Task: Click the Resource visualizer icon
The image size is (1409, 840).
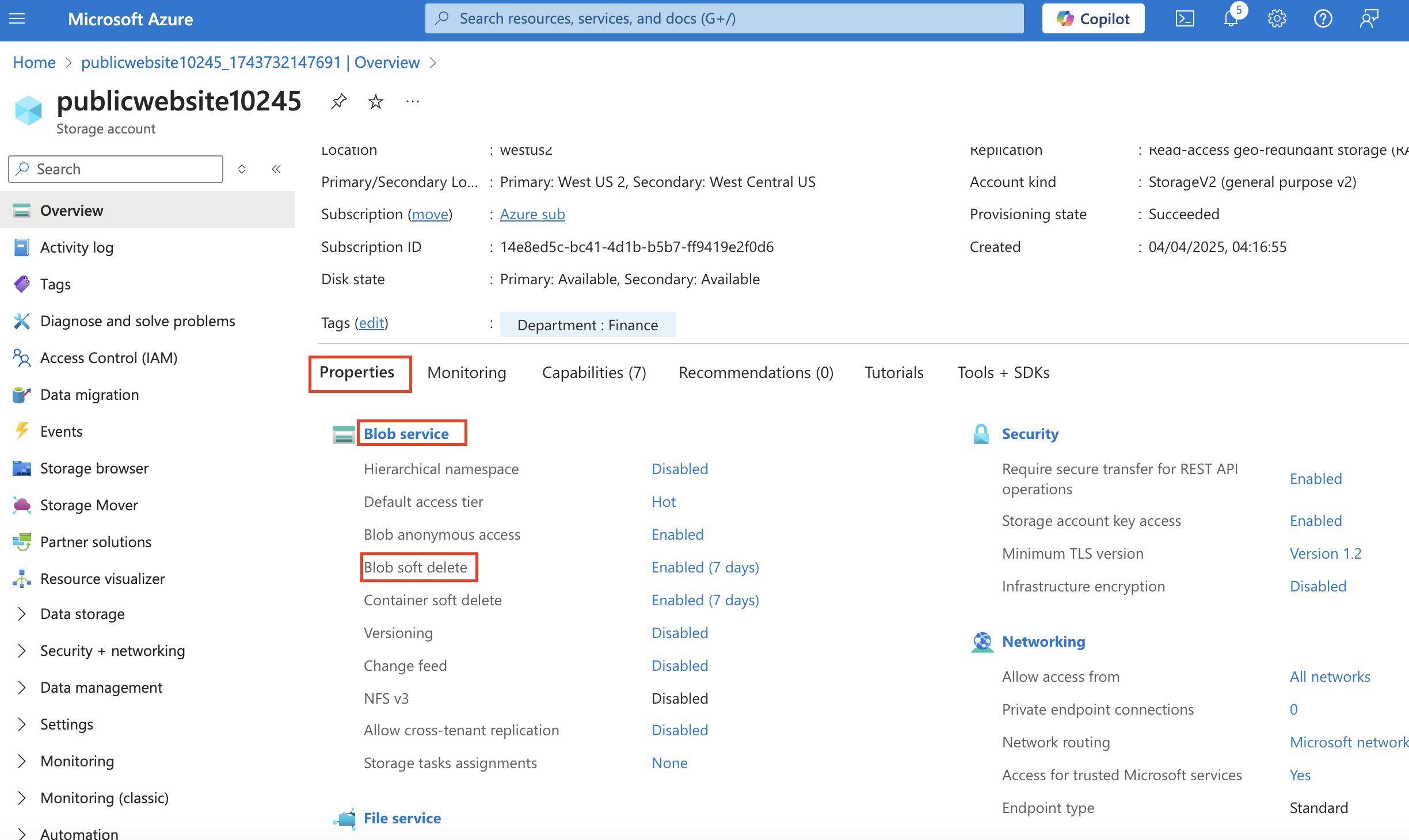Action: (22, 579)
